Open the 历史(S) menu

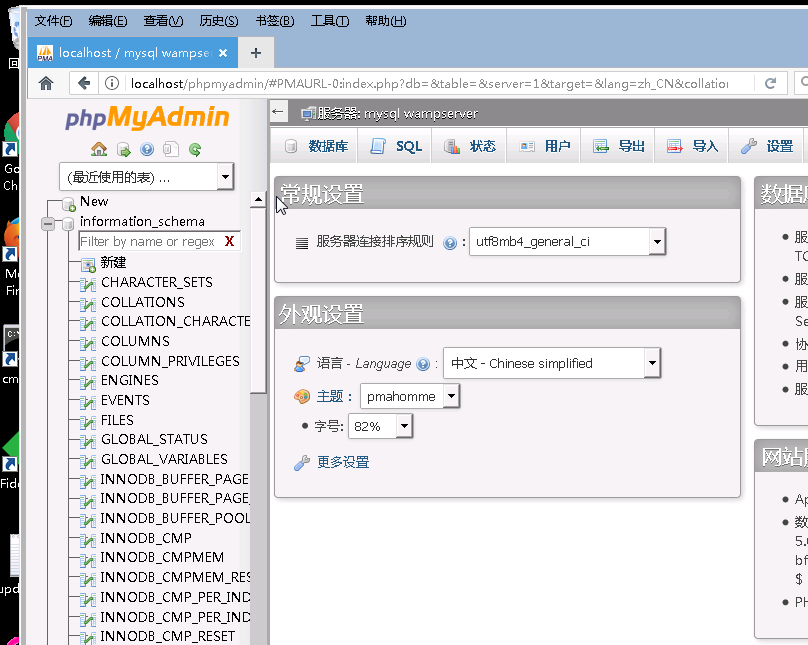[x=218, y=21]
